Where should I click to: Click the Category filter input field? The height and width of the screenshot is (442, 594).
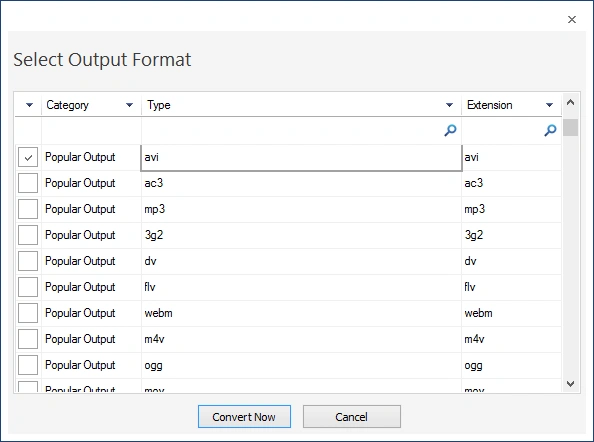pos(91,130)
